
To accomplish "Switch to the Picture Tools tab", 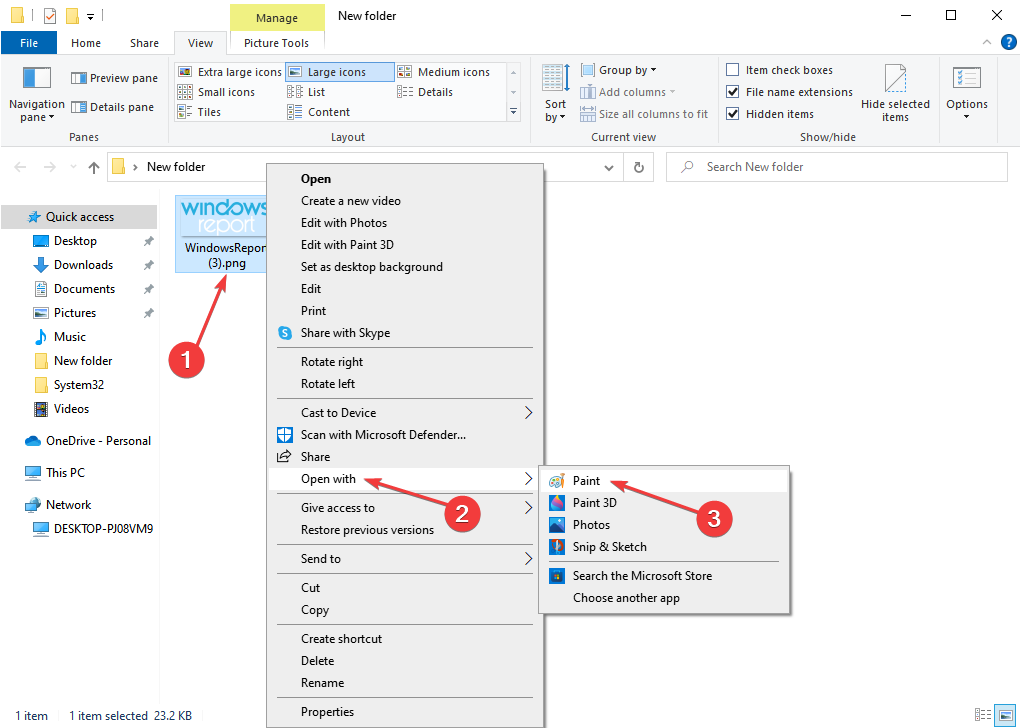I will 276,43.
